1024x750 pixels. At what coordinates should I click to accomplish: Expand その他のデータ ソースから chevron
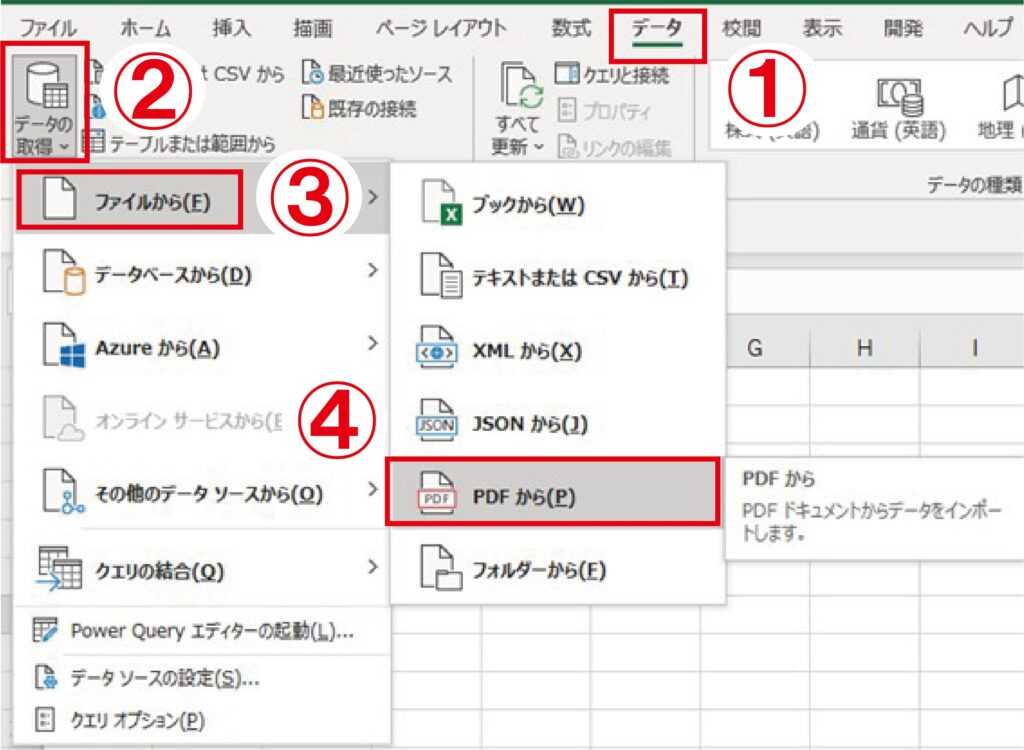pos(373,489)
